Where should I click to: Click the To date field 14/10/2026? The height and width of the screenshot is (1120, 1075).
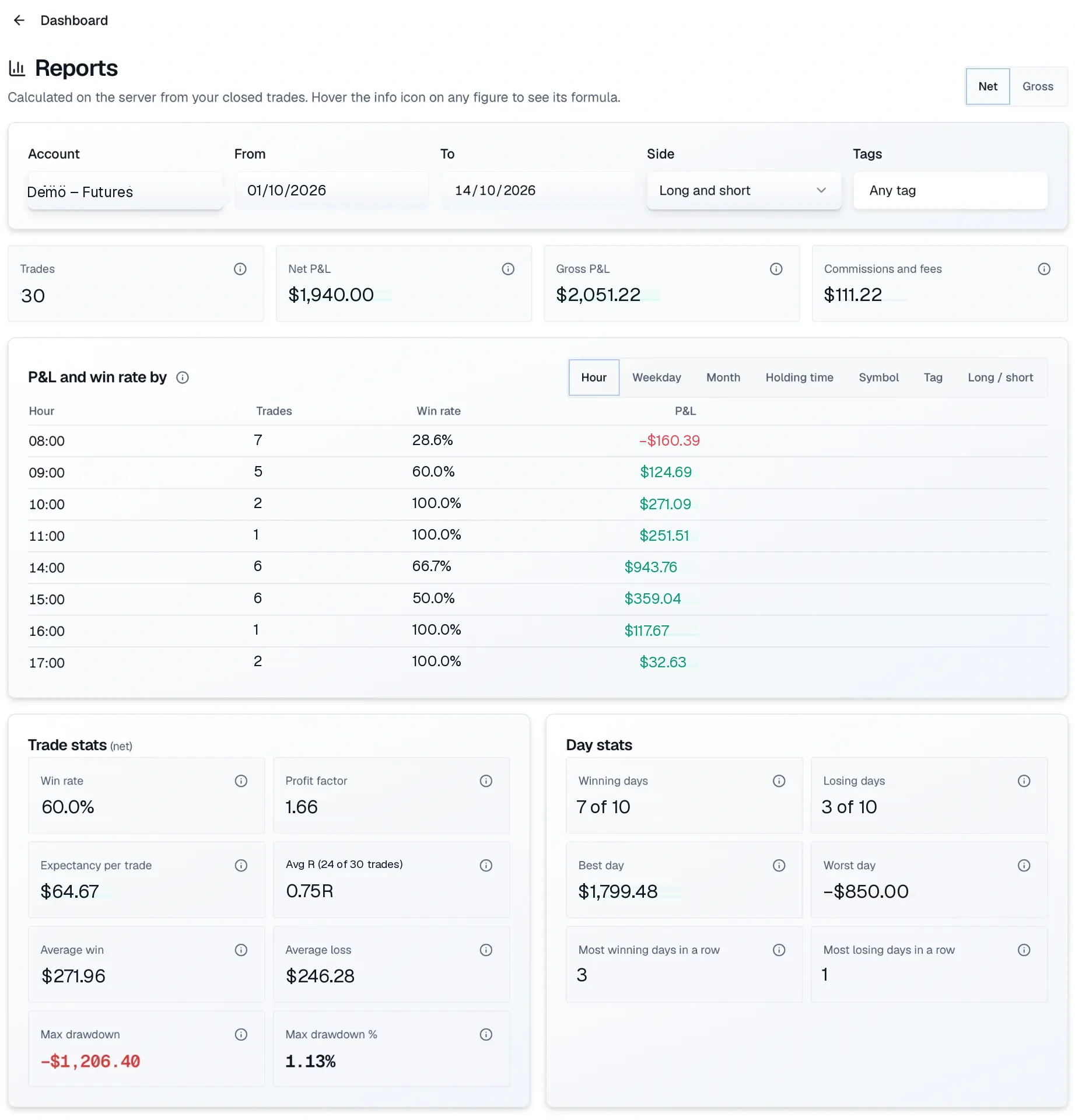538,191
